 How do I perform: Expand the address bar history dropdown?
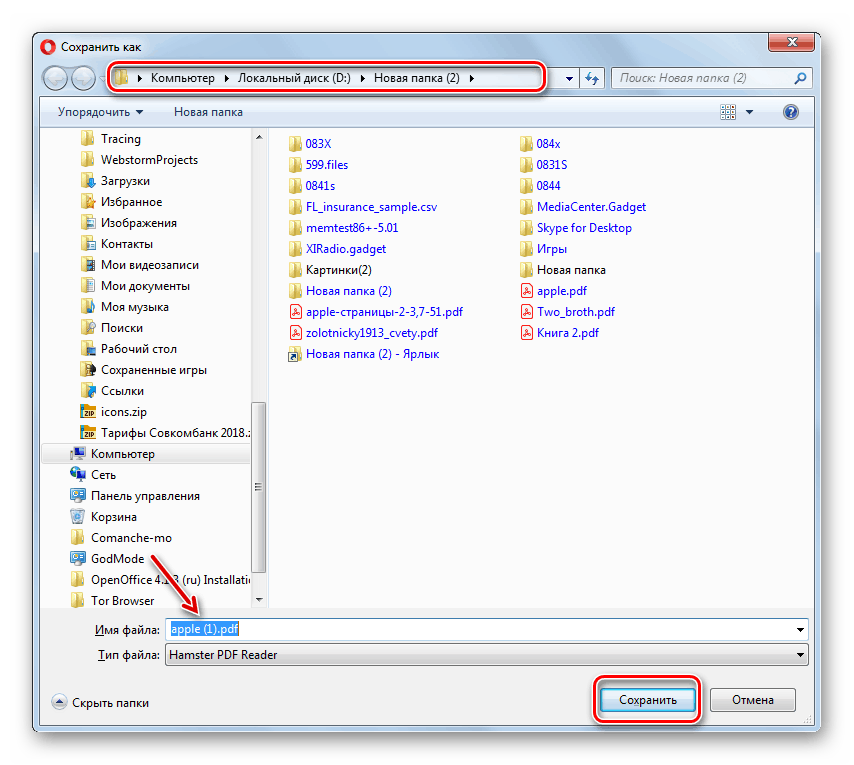[x=569, y=78]
